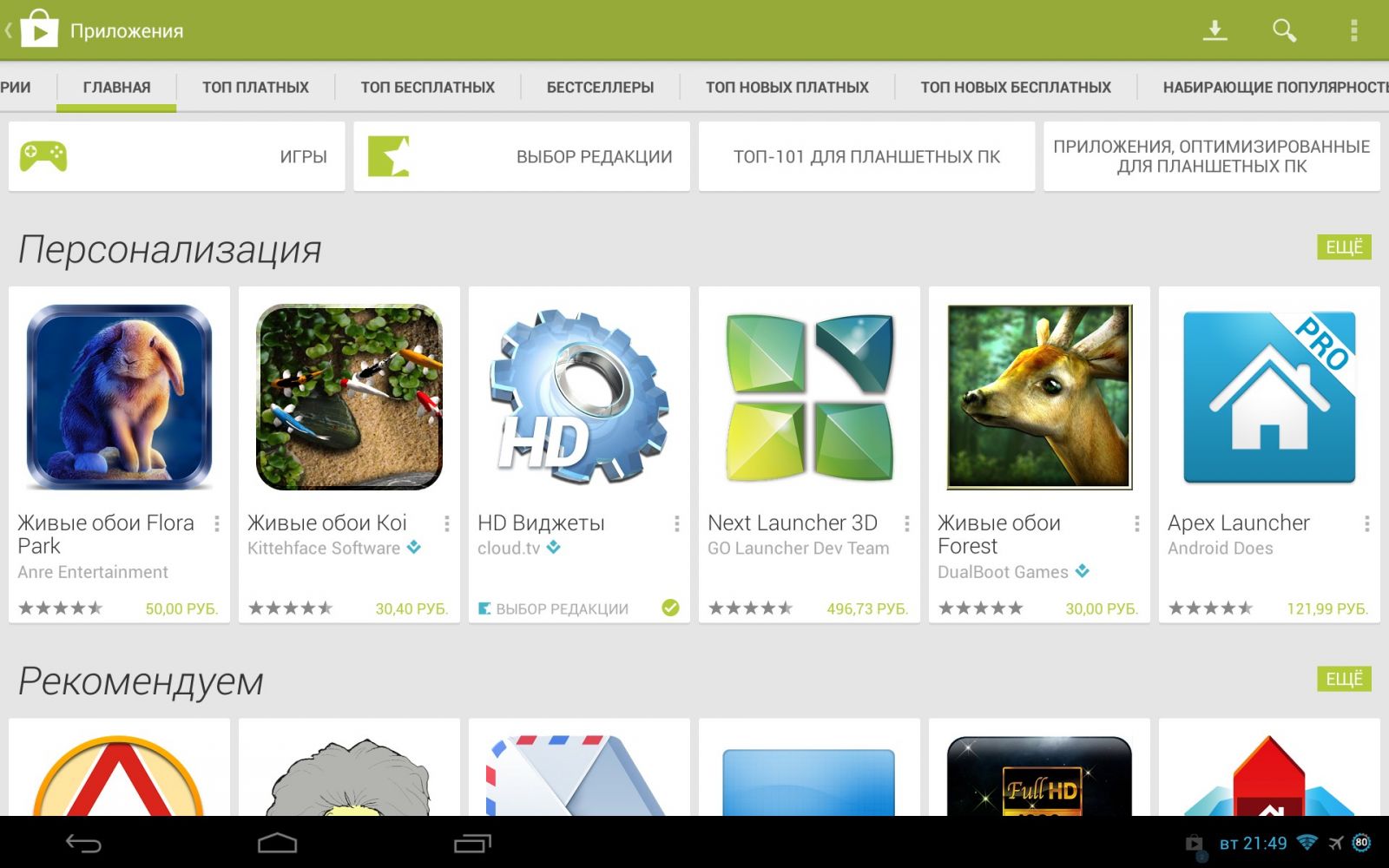This screenshot has height=868, width=1389.
Task: Tap DualBoot Games developer name
Action: pos(1003,572)
